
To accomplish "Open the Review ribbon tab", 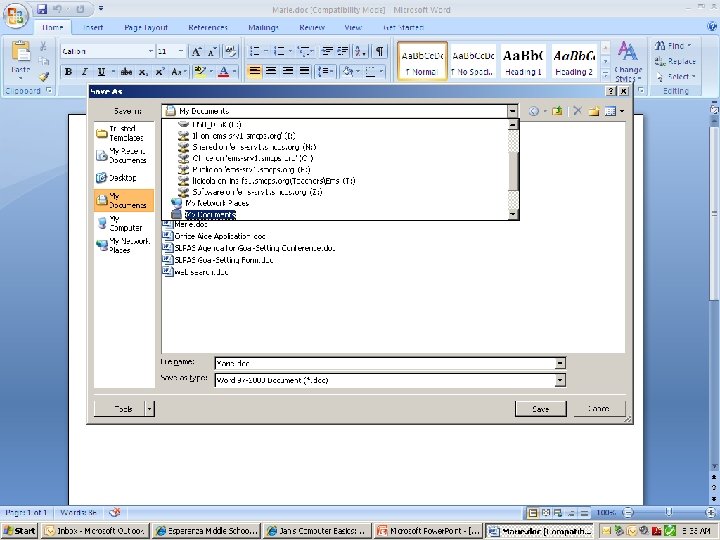I will (312, 28).
